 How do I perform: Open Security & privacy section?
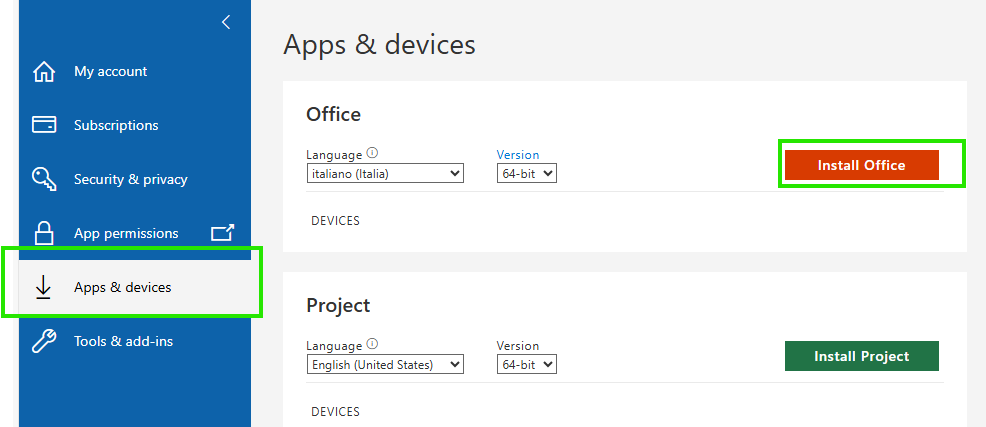(x=131, y=179)
